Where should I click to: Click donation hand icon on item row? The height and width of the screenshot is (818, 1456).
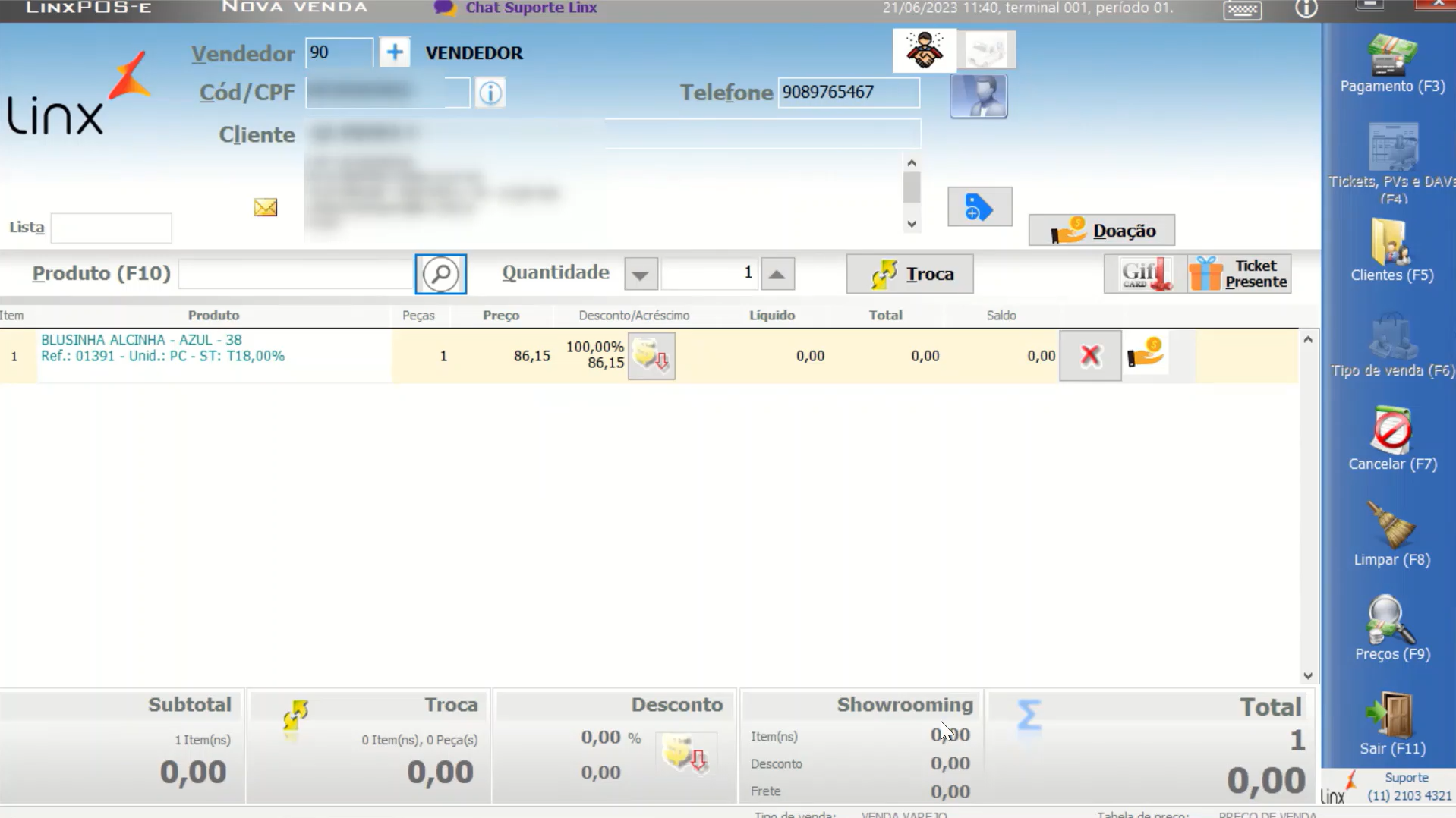point(1146,354)
